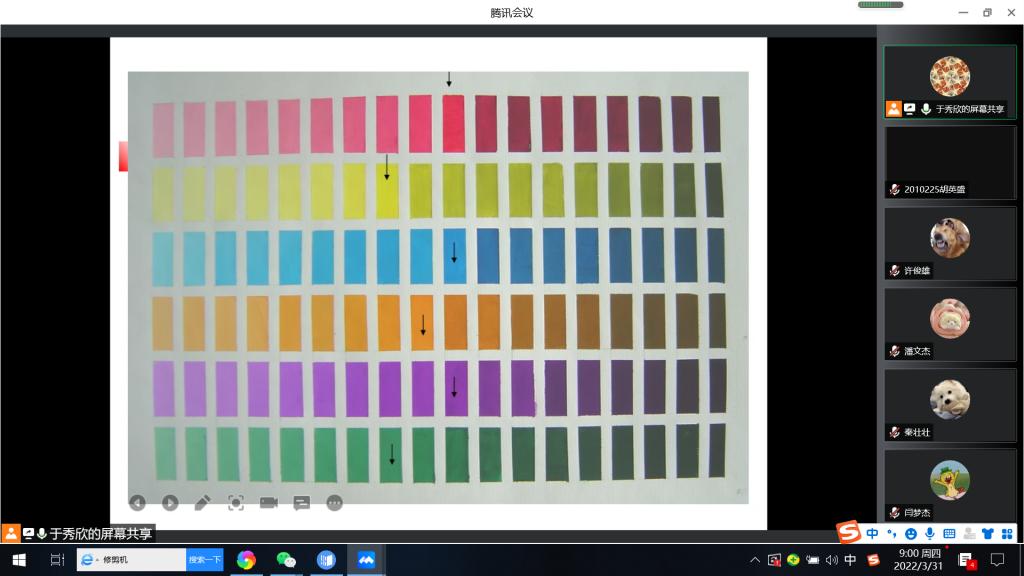Open the Sogou emoji panel
The height and width of the screenshot is (576, 1024).
tap(911, 533)
